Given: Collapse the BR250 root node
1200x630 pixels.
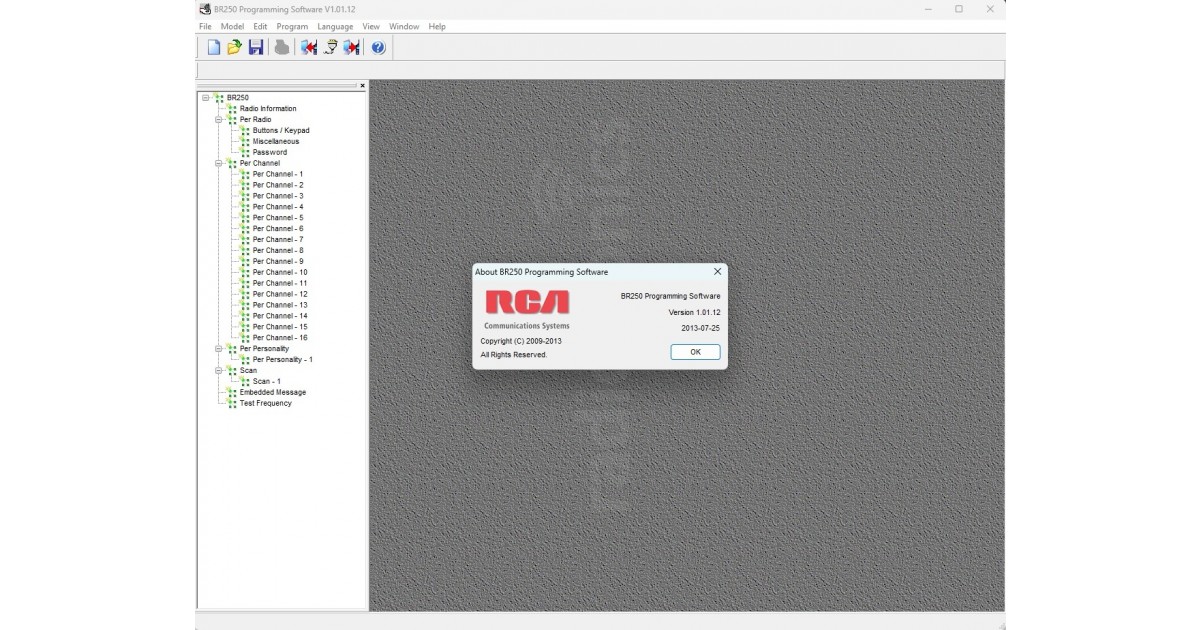Looking at the screenshot, I should pyautogui.click(x=207, y=97).
